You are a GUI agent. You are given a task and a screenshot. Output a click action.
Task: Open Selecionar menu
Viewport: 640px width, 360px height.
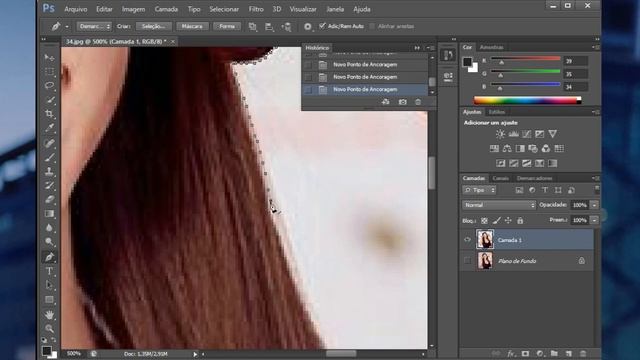click(x=224, y=9)
